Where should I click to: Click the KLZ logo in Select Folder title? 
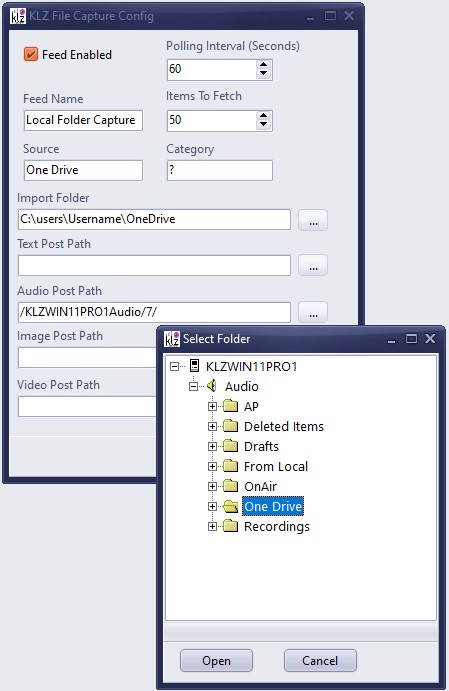(x=172, y=339)
